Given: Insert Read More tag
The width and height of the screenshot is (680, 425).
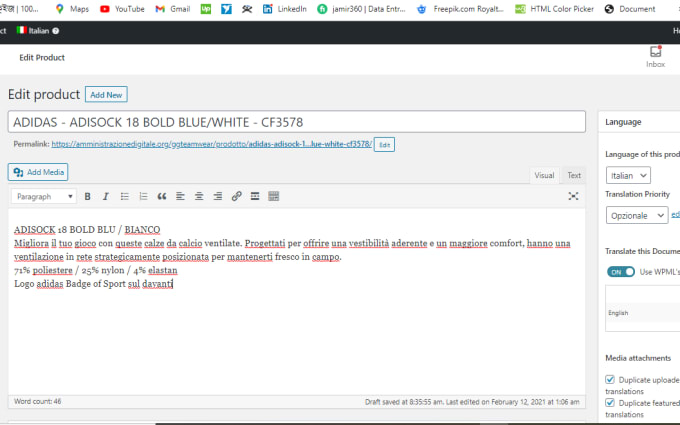Looking at the screenshot, I should click(255, 196).
